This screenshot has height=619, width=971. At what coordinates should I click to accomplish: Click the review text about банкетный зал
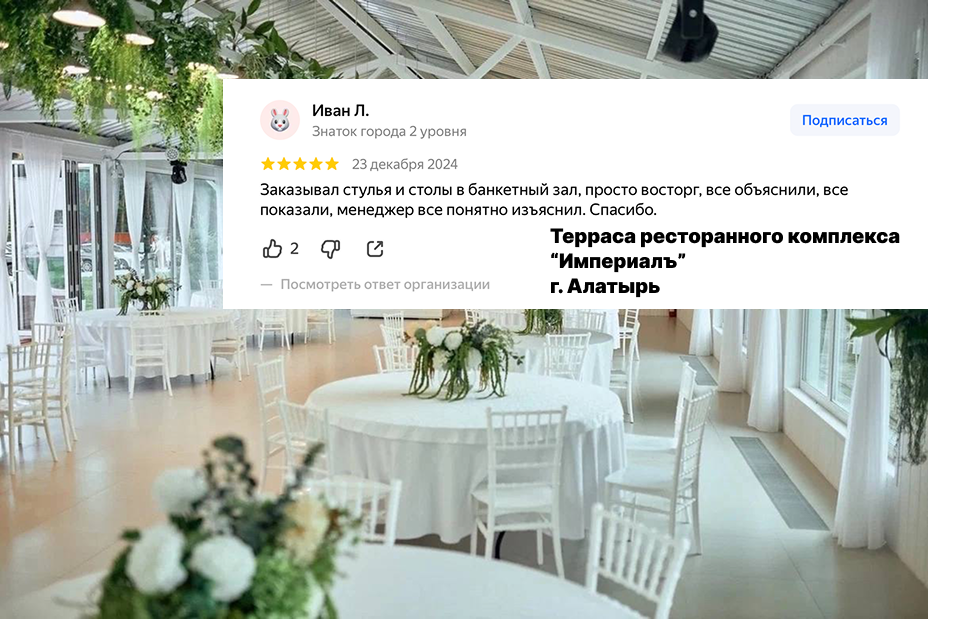point(554,199)
